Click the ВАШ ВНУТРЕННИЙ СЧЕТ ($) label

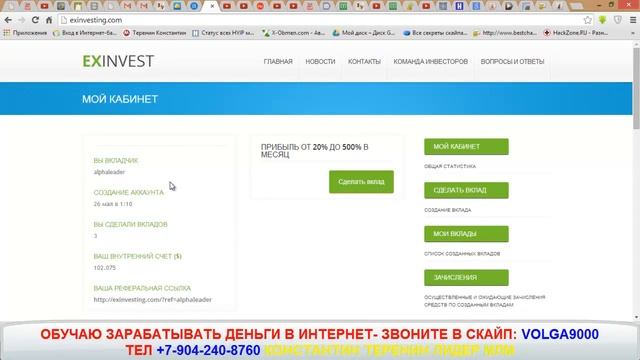click(138, 256)
